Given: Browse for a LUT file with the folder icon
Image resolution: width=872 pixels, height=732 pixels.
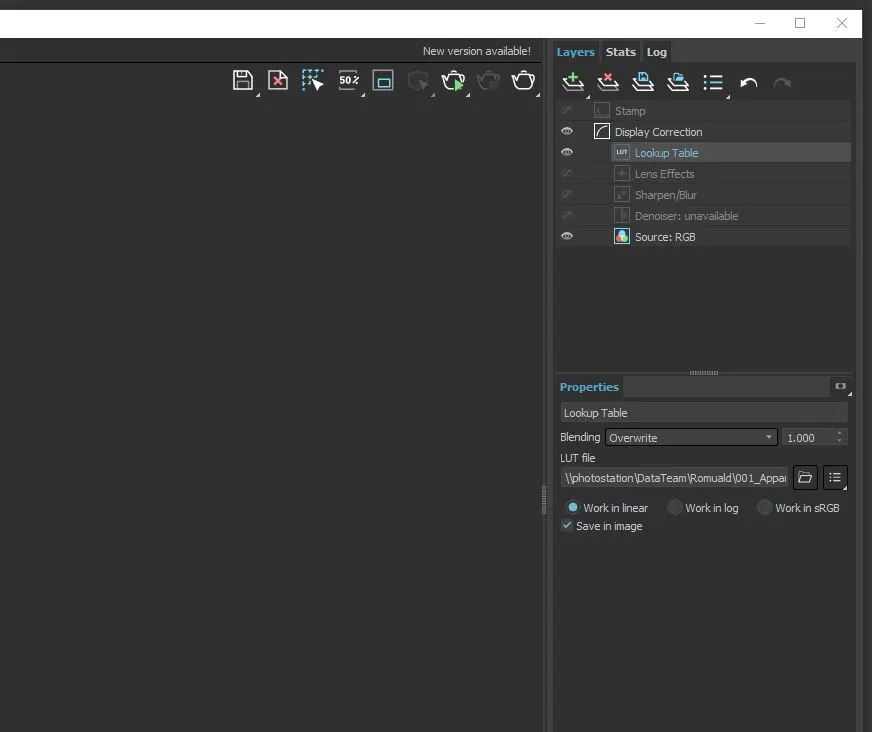Looking at the screenshot, I should pyautogui.click(x=805, y=477).
